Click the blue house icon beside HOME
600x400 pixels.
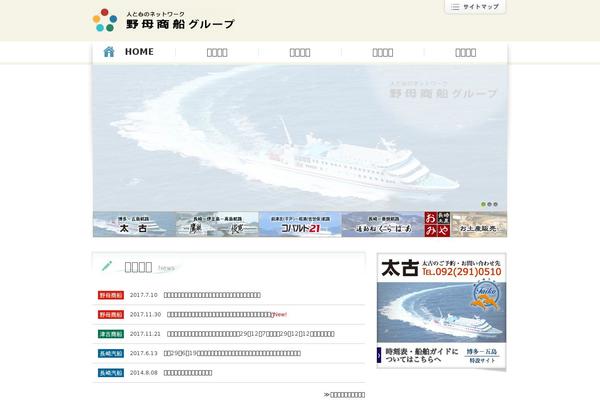[x=109, y=52]
